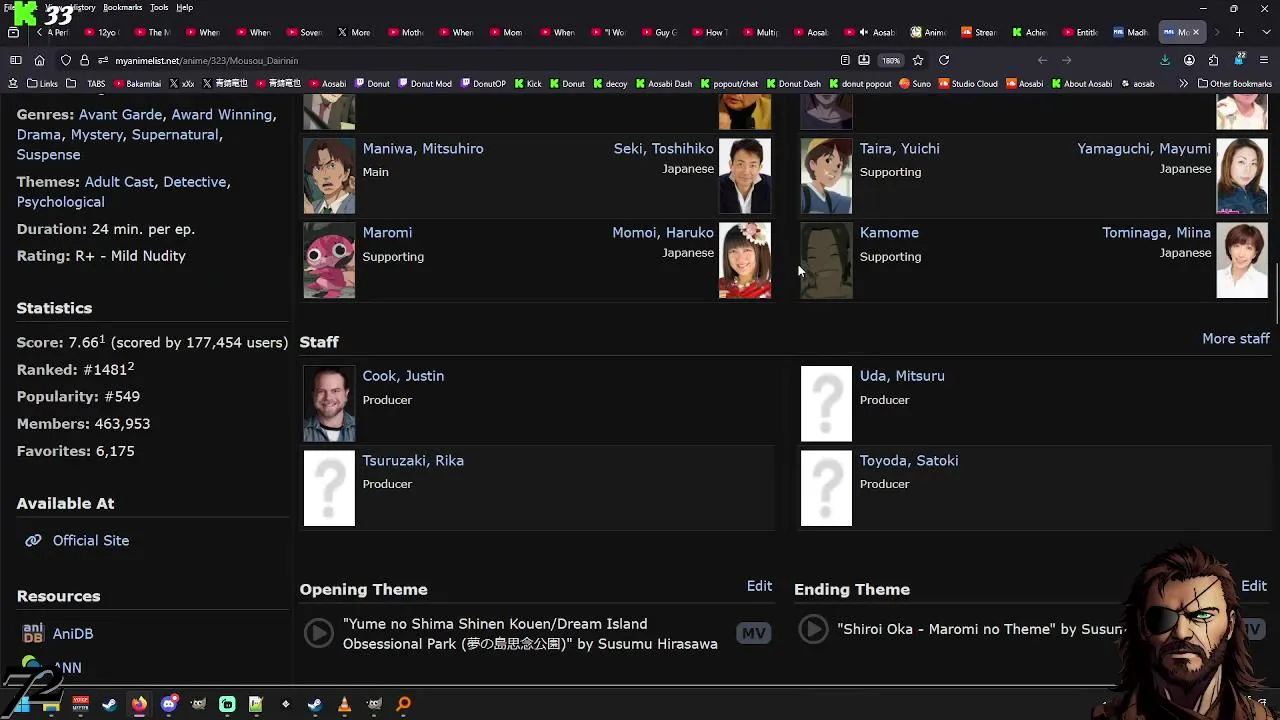Open Firefox application hamburger menu
1280x720 pixels.
(x=1263, y=60)
